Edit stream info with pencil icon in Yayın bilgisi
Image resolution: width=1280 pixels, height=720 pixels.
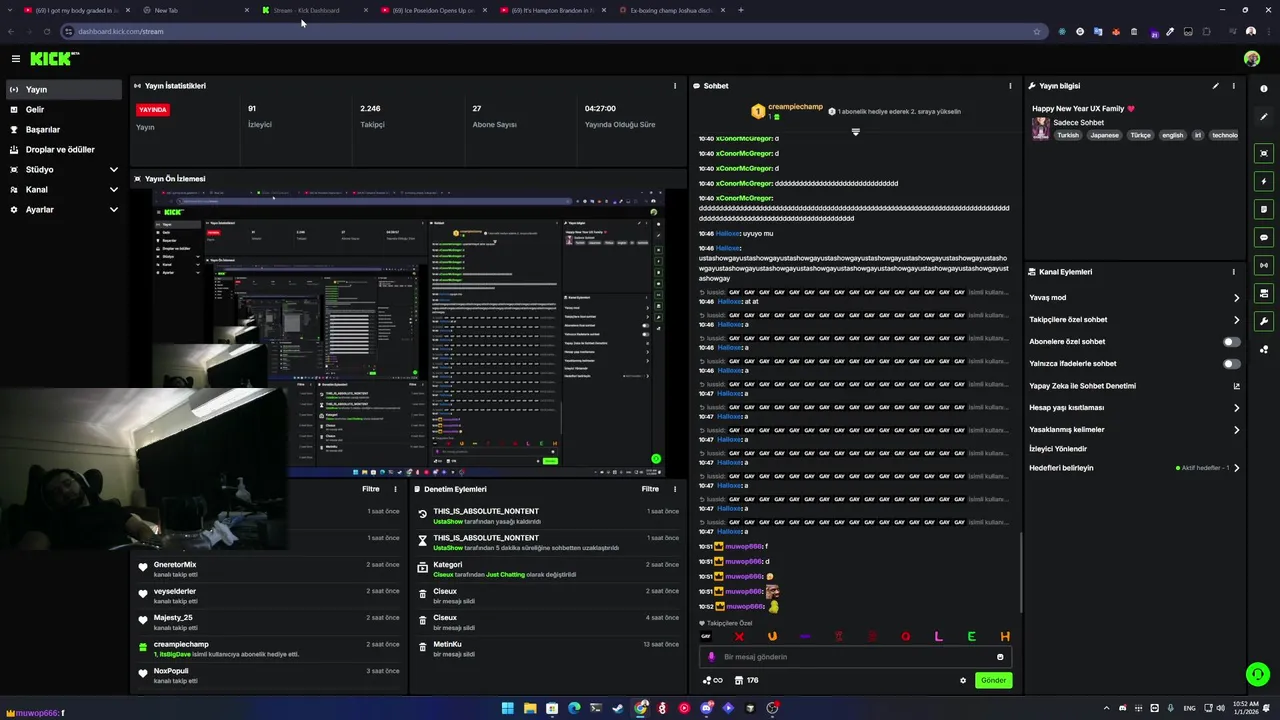pos(1216,86)
